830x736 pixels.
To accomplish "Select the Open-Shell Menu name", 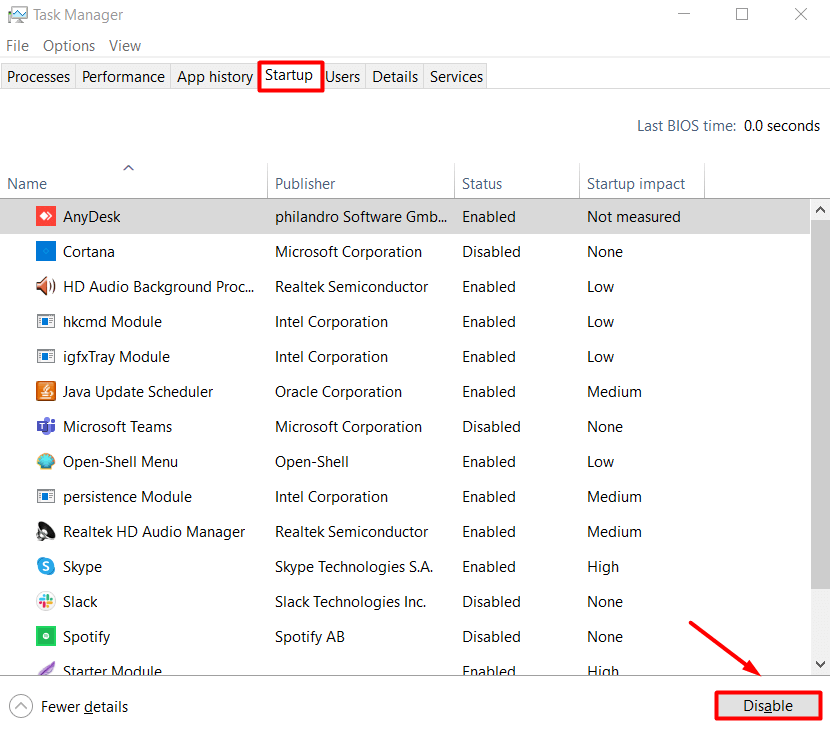I will click(x=120, y=462).
